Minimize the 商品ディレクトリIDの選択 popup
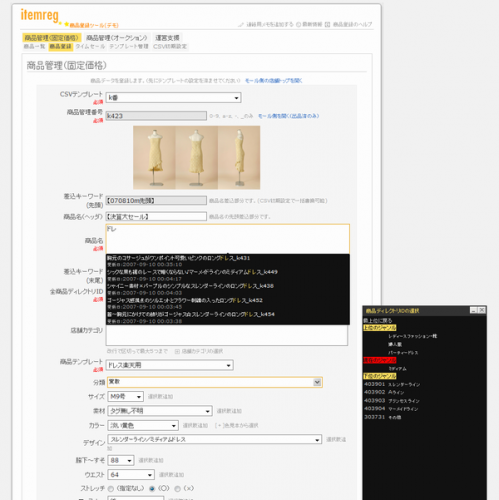Image resolution: width=499 pixels, height=500 pixels. click(x=473, y=310)
